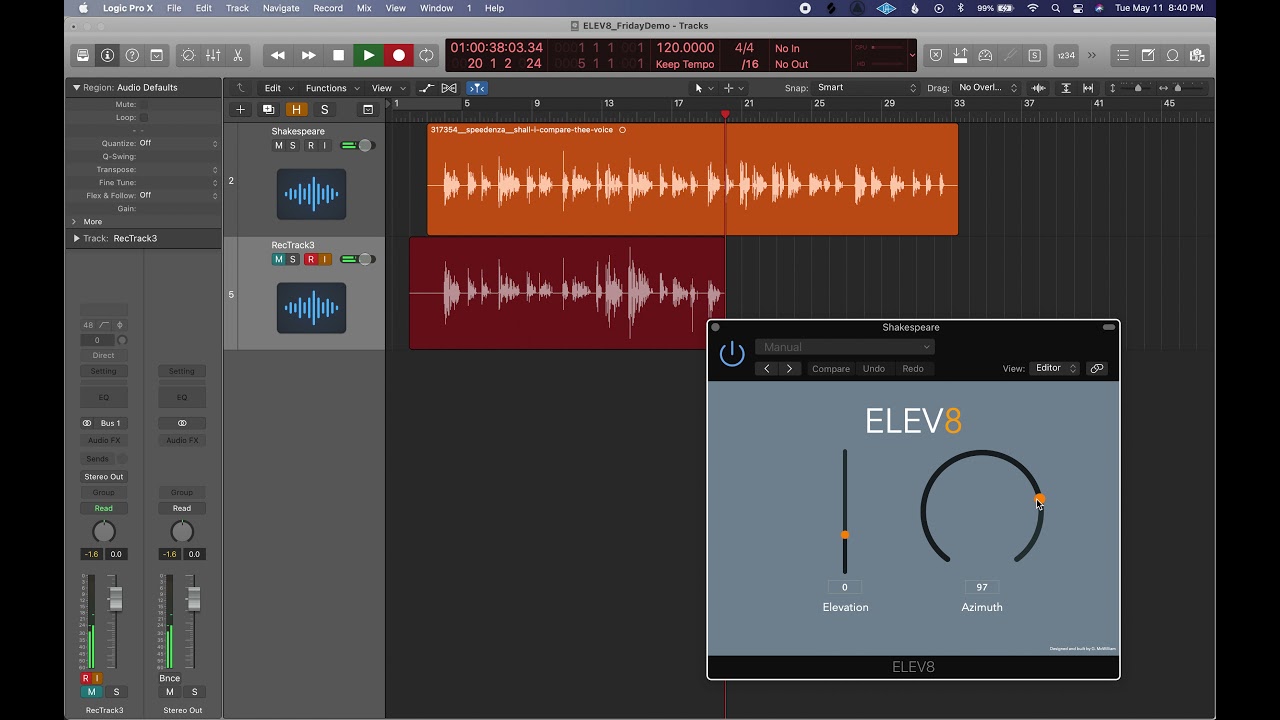The image size is (1280, 720).
Task: Click the add track plus button
Action: tap(240, 109)
